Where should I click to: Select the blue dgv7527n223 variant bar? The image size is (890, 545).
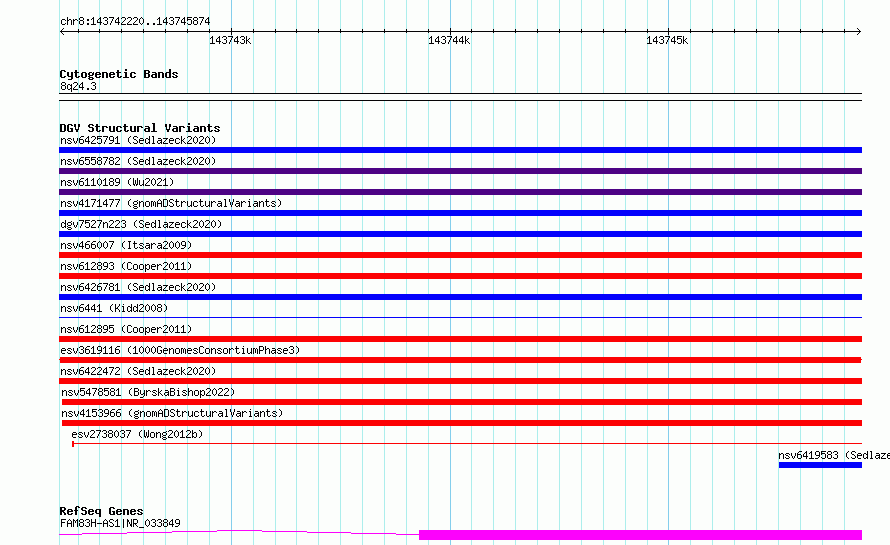point(460,234)
